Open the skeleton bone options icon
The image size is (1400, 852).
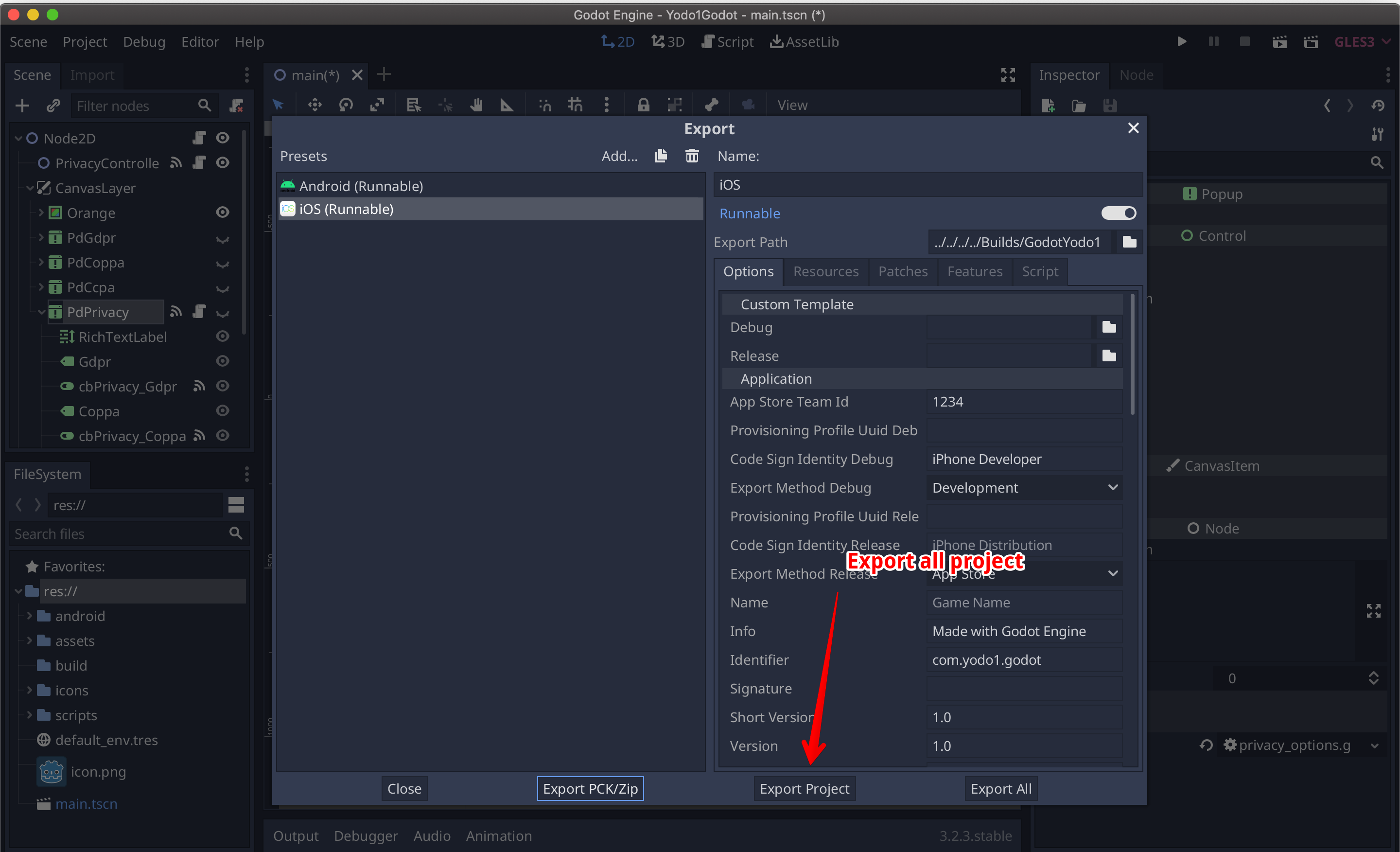point(711,105)
